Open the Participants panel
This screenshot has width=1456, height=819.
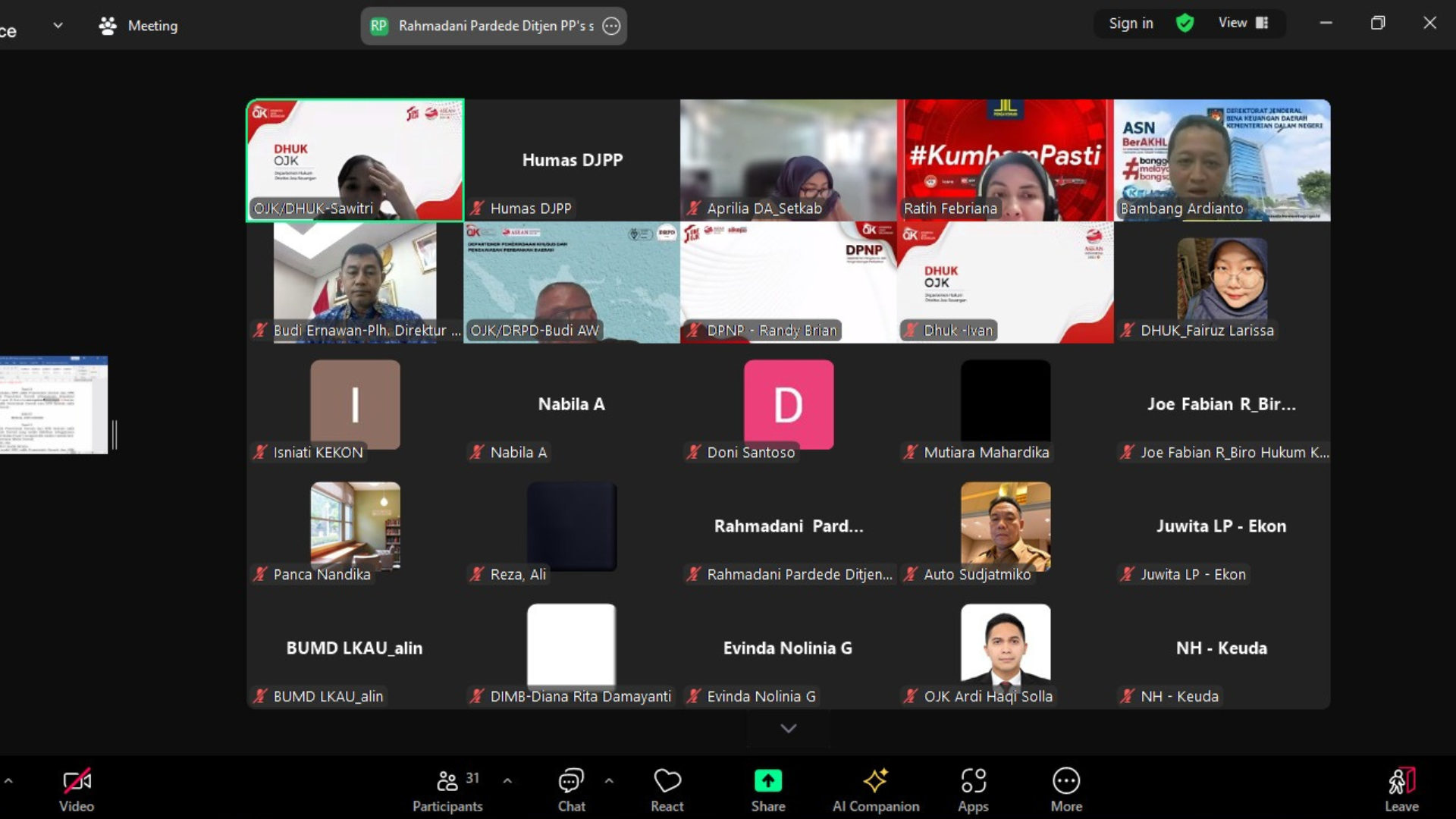(447, 789)
